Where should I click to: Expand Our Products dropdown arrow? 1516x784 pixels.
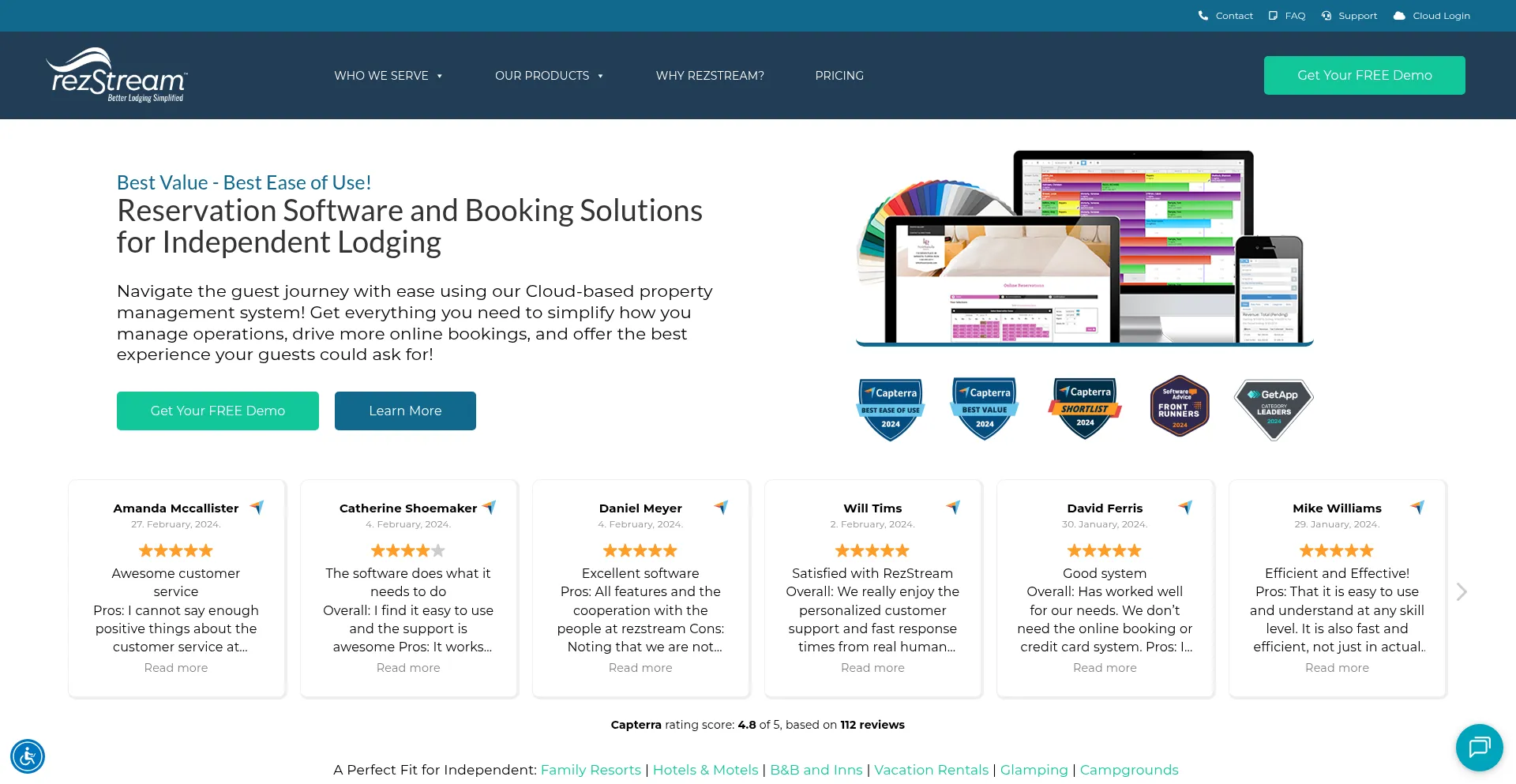tap(601, 76)
